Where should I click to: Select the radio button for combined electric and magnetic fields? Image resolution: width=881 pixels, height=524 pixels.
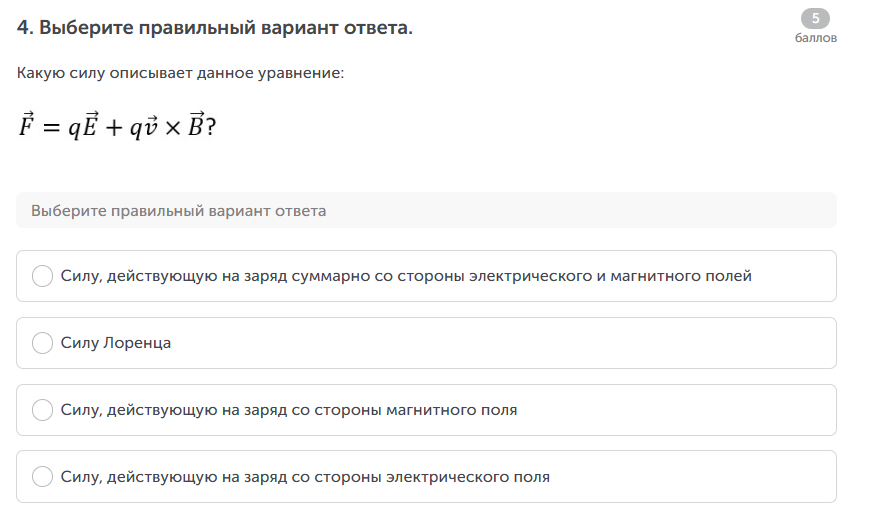43,276
